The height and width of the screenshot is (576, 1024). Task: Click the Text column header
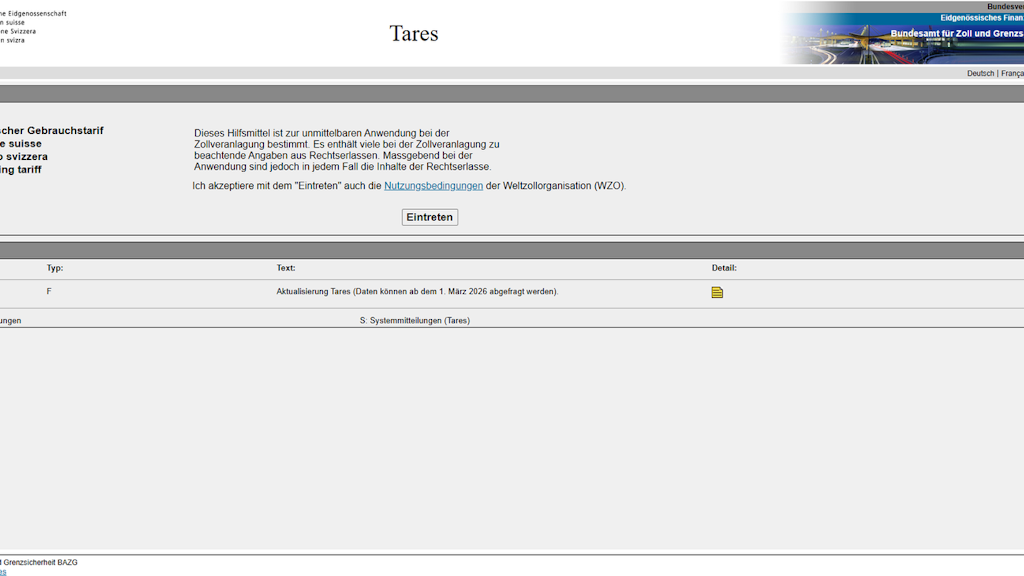point(286,267)
